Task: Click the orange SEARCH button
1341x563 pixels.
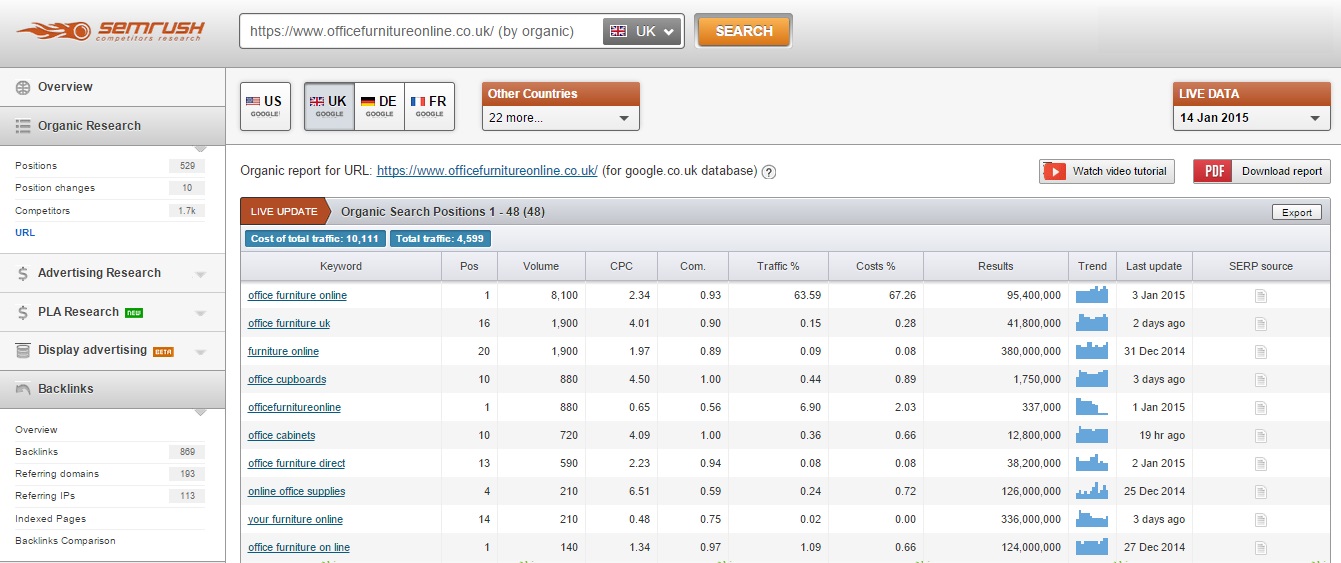Action: coord(743,31)
